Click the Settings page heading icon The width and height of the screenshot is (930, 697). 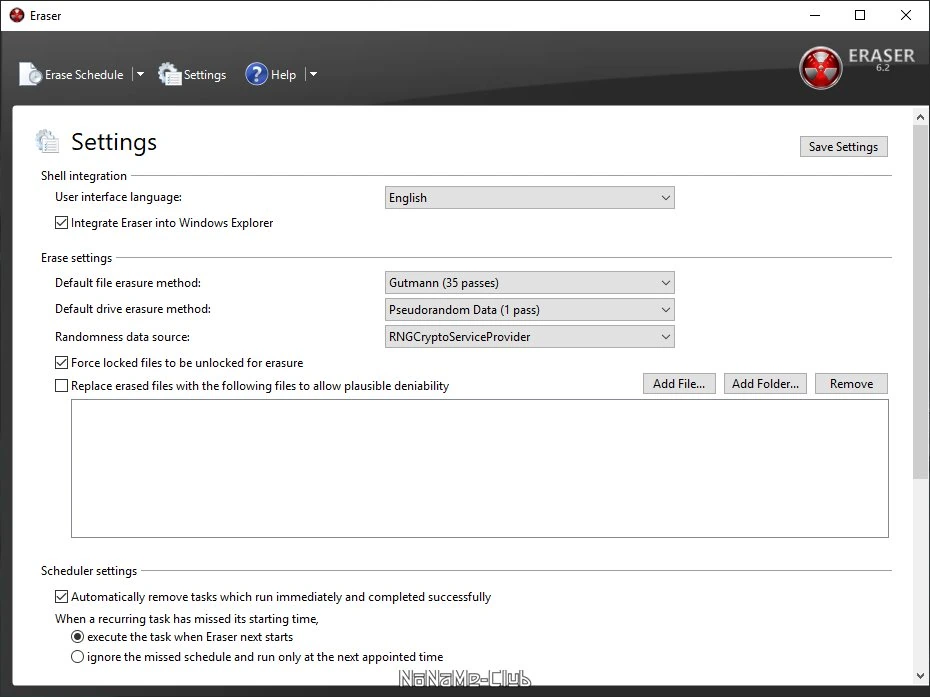click(47, 141)
